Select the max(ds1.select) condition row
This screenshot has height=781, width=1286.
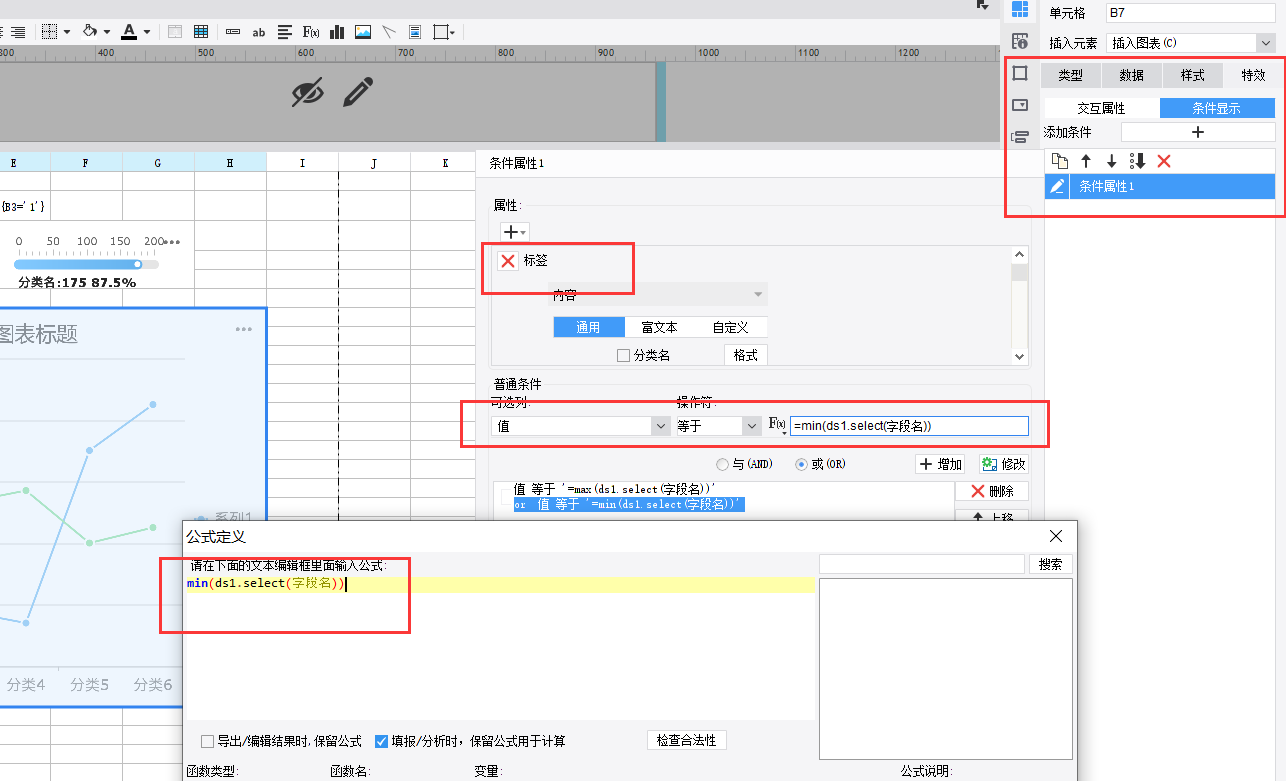[x=615, y=489]
